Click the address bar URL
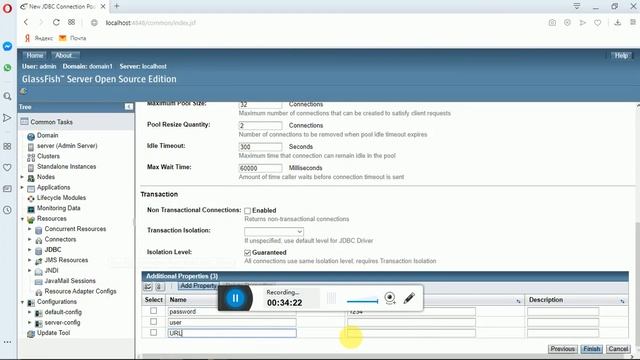 click(150, 23)
